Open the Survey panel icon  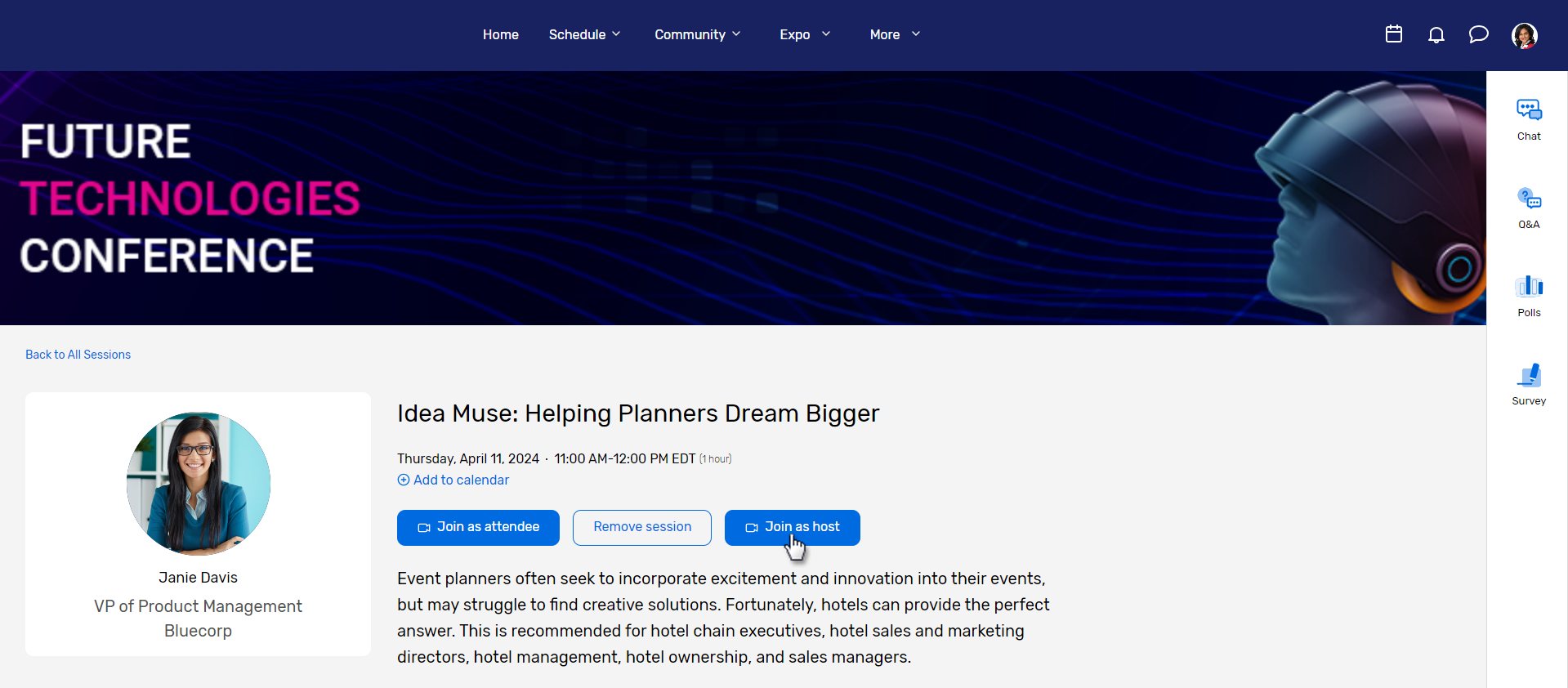(1528, 383)
